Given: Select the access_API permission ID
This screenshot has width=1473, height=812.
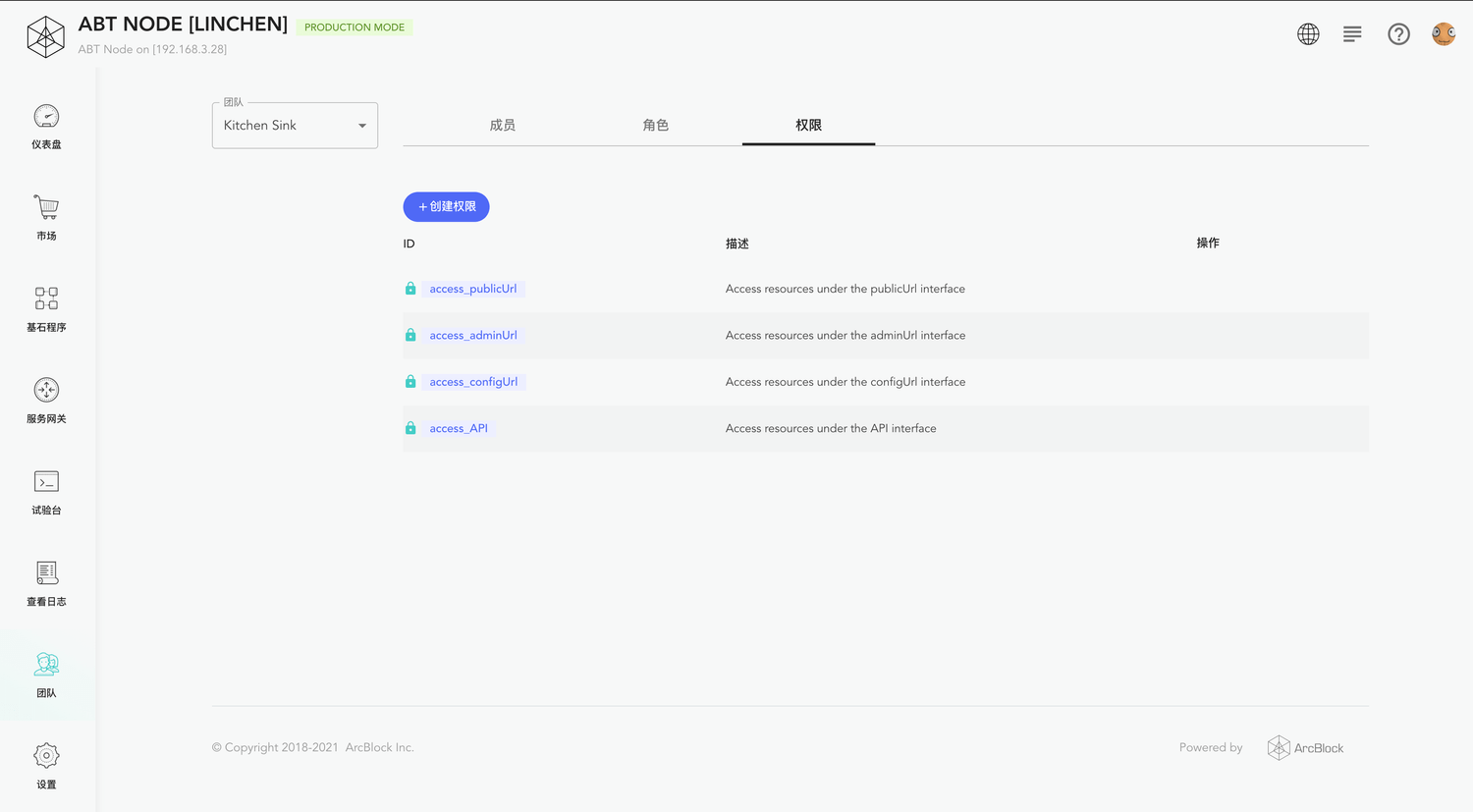Looking at the screenshot, I should (x=459, y=428).
